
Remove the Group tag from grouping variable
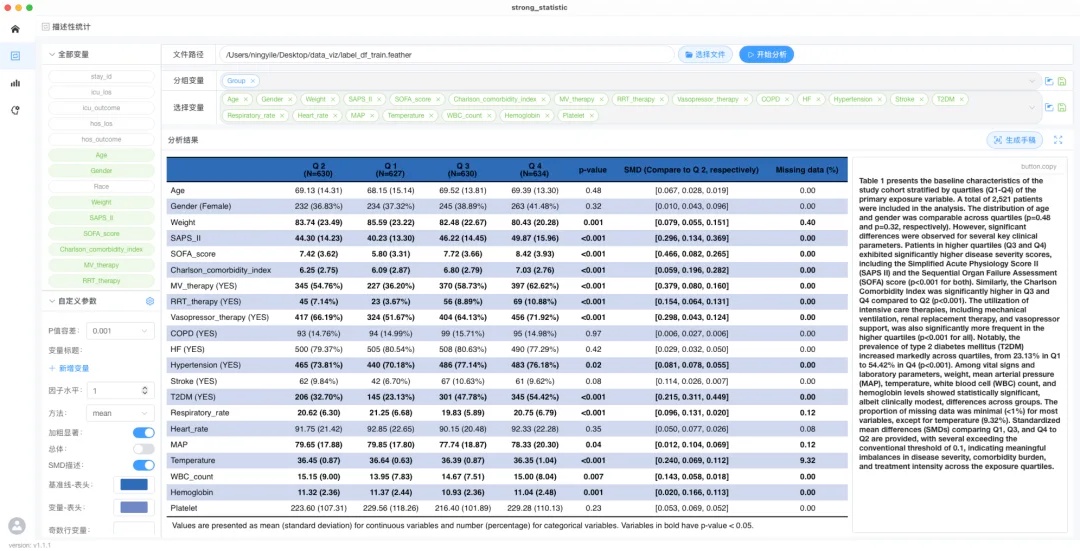(x=253, y=81)
